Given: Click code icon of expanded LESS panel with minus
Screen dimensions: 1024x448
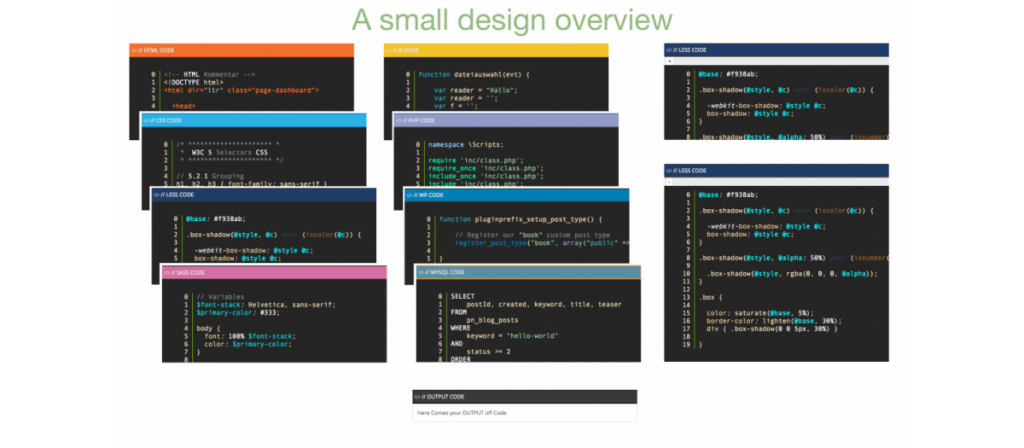Looking at the screenshot, I should (669, 170).
